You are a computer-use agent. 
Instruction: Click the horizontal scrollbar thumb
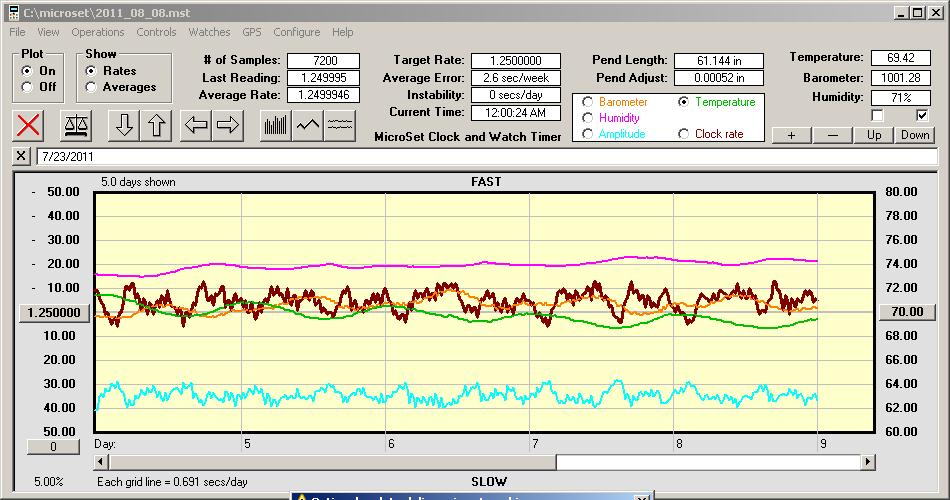(332, 462)
